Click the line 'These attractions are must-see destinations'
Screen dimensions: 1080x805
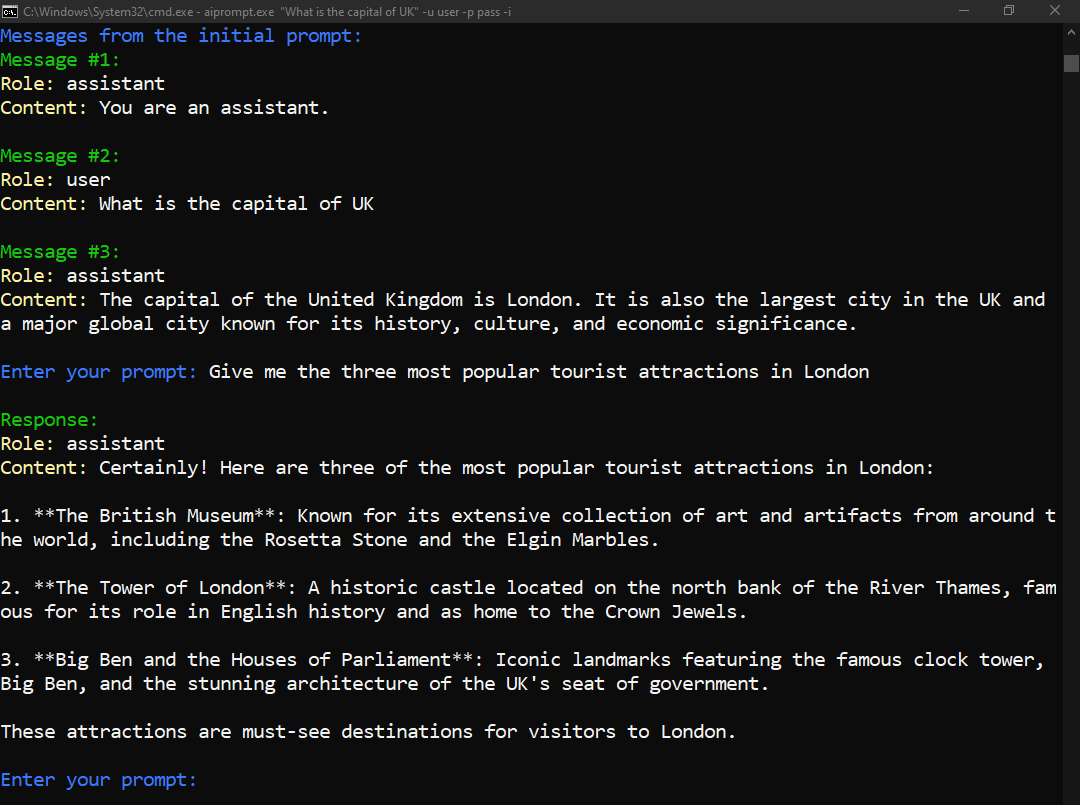coord(368,732)
